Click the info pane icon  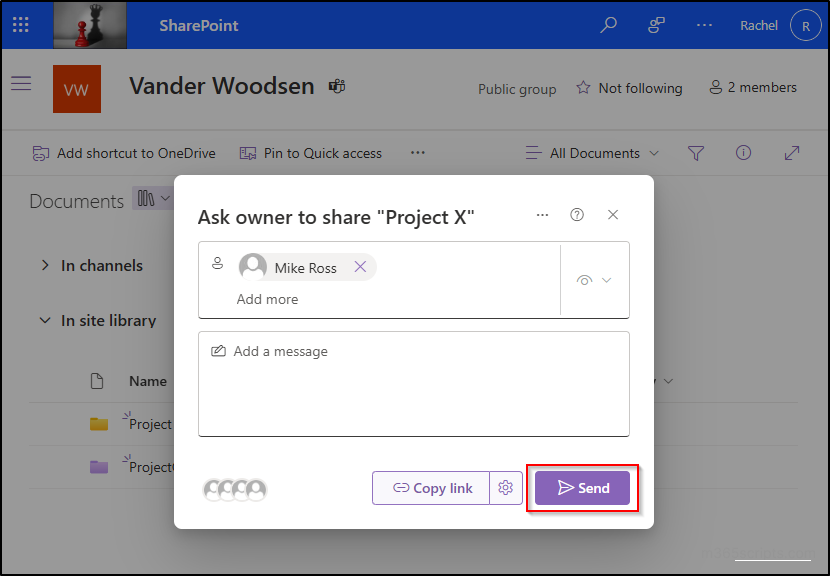click(743, 153)
